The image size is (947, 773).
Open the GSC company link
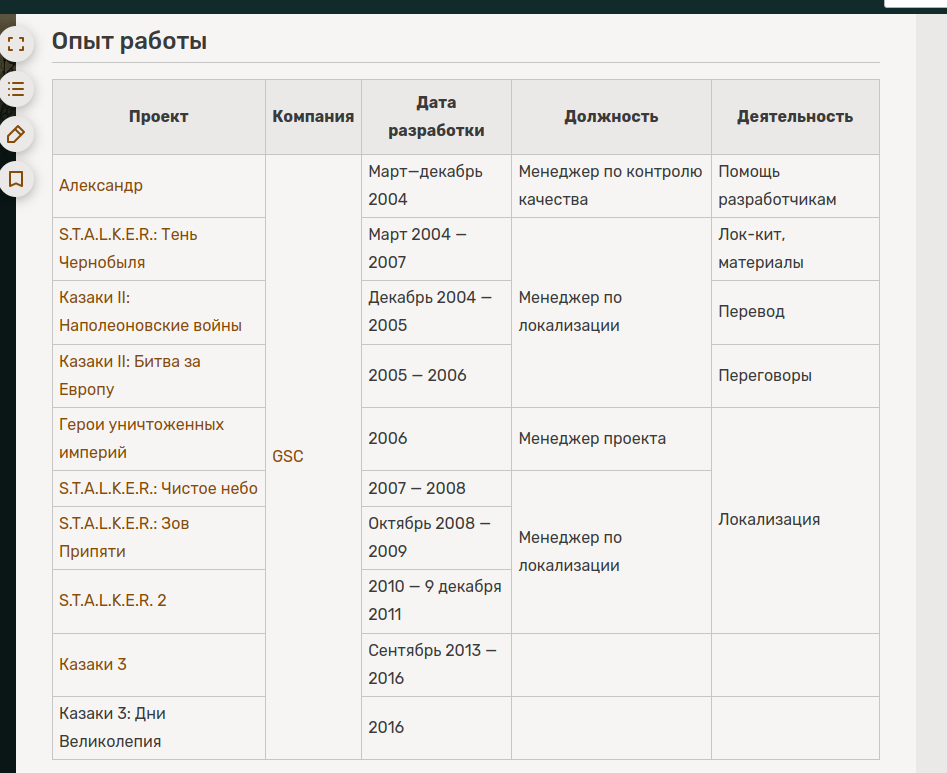click(x=287, y=456)
